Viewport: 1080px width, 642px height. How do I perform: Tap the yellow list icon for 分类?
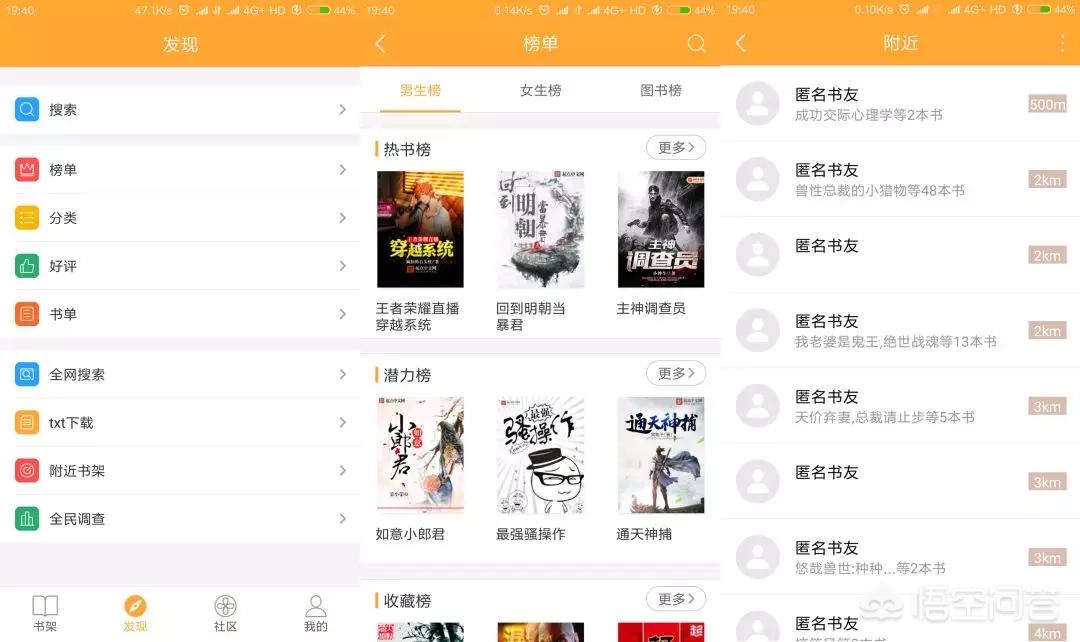tap(27, 218)
